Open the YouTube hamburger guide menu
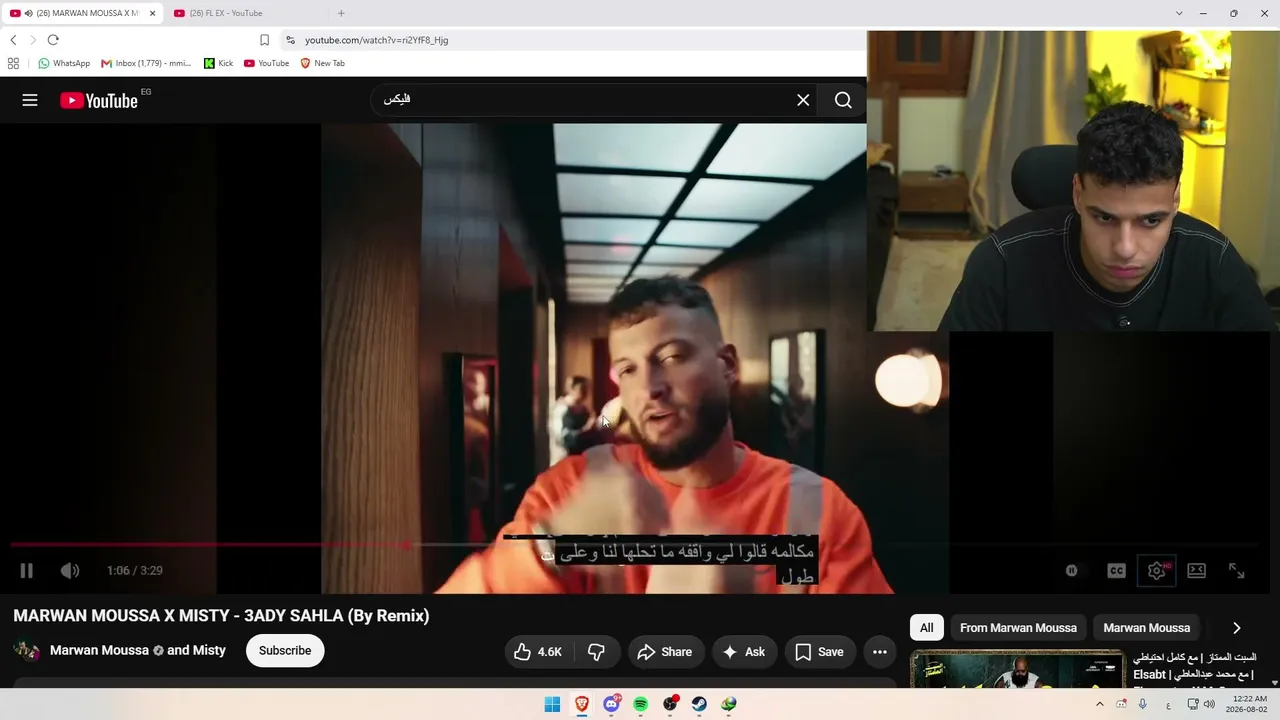 pyautogui.click(x=30, y=100)
